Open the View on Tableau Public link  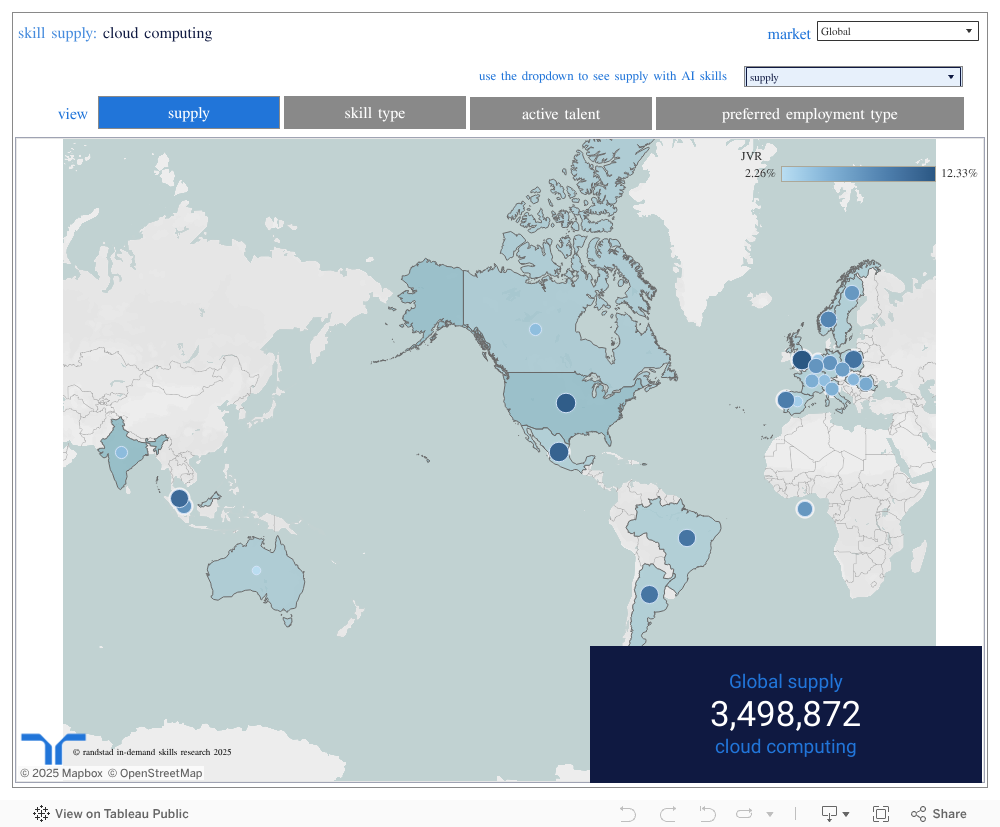click(x=120, y=813)
